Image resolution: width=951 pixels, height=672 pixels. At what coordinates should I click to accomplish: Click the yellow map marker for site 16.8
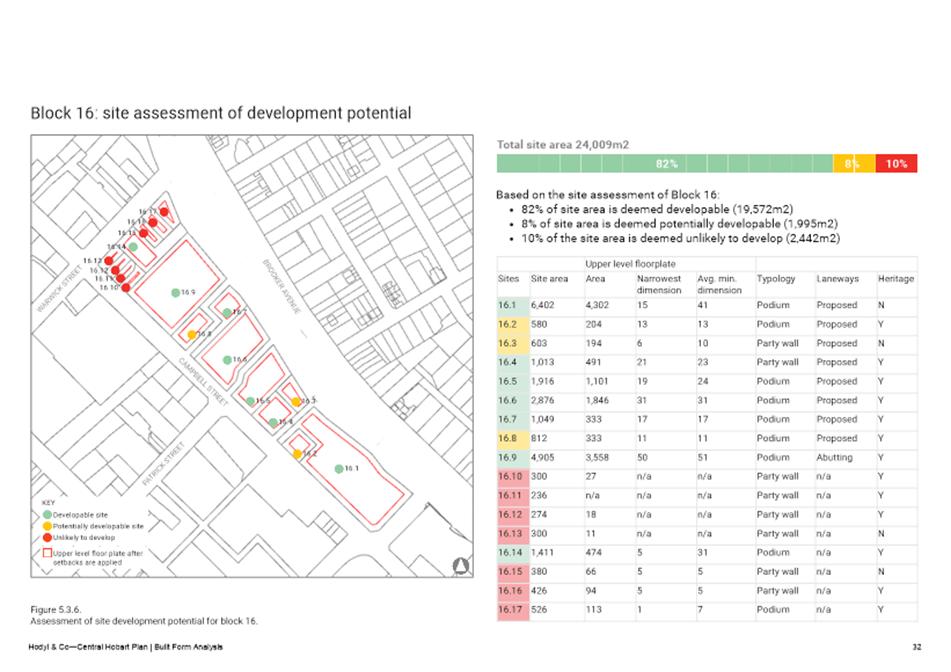click(x=192, y=334)
